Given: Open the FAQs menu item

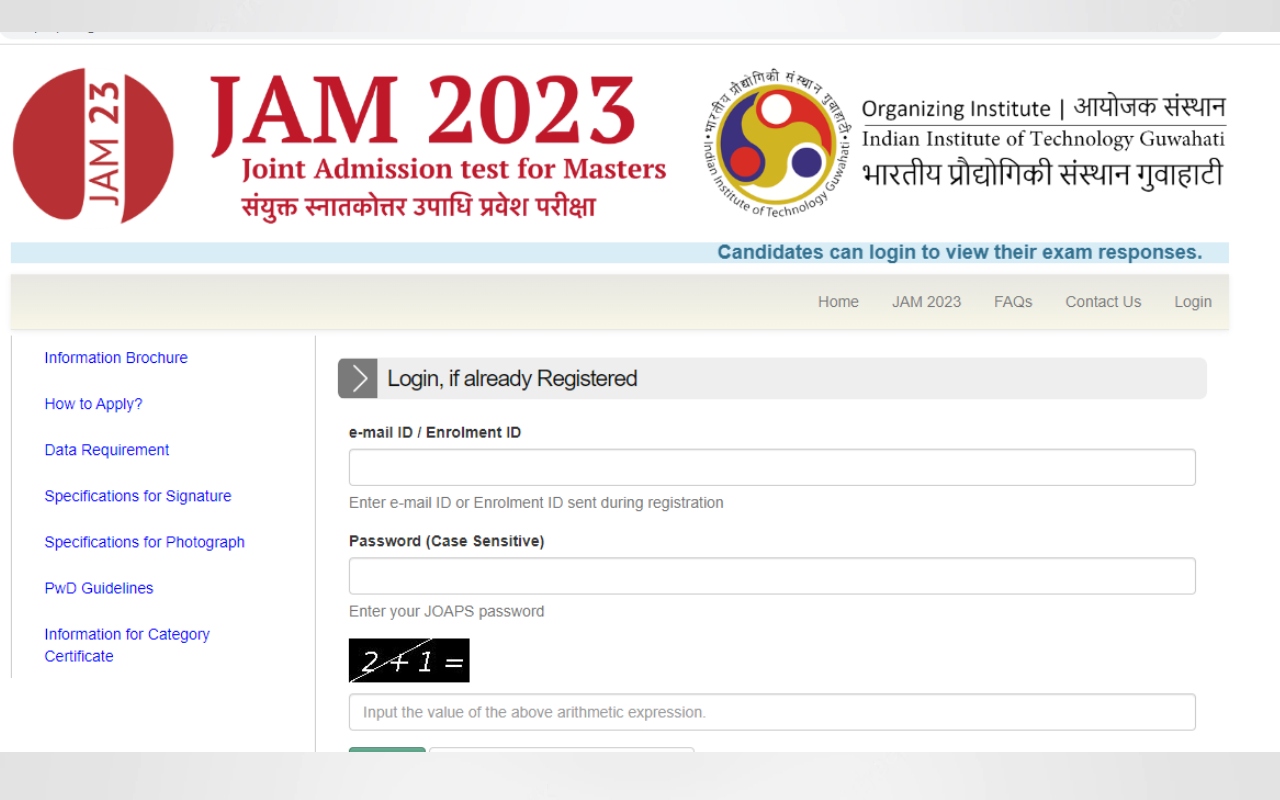Looking at the screenshot, I should (1013, 302).
